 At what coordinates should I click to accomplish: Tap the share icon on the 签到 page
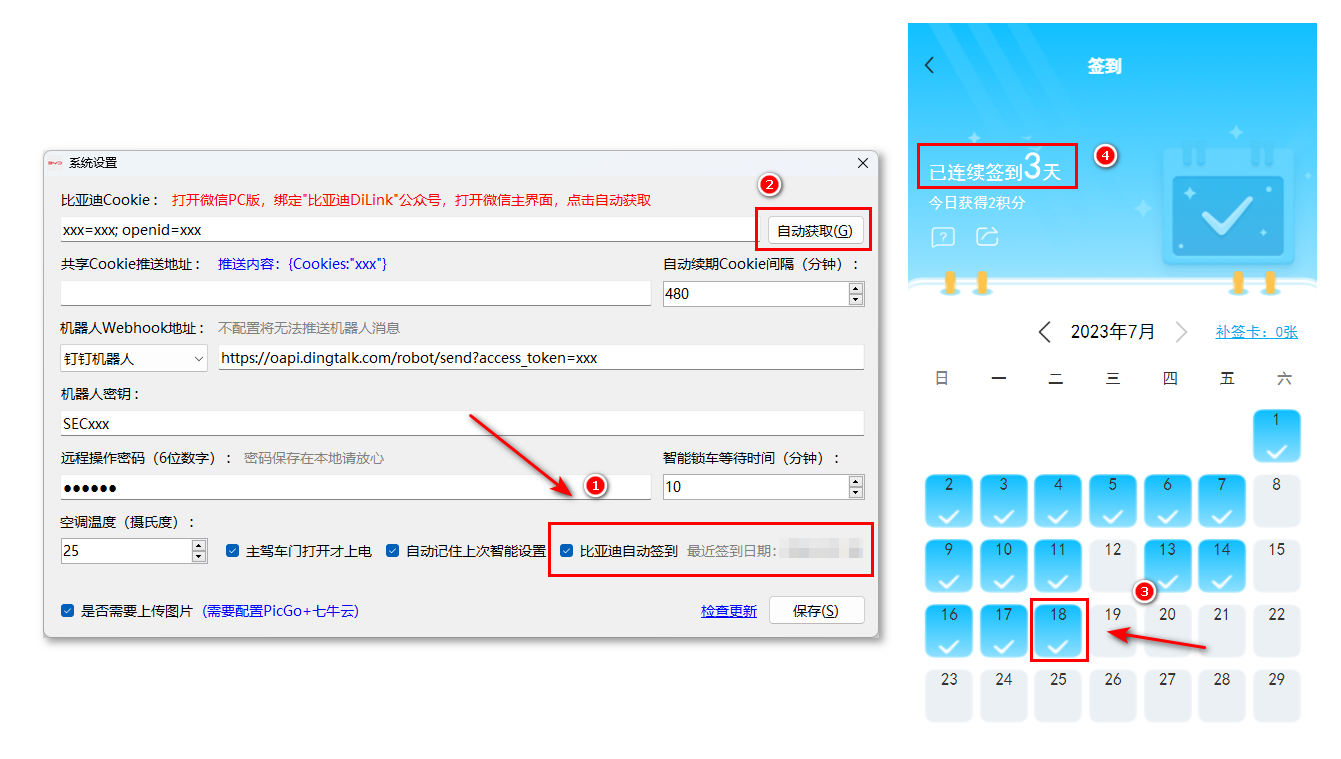click(987, 237)
